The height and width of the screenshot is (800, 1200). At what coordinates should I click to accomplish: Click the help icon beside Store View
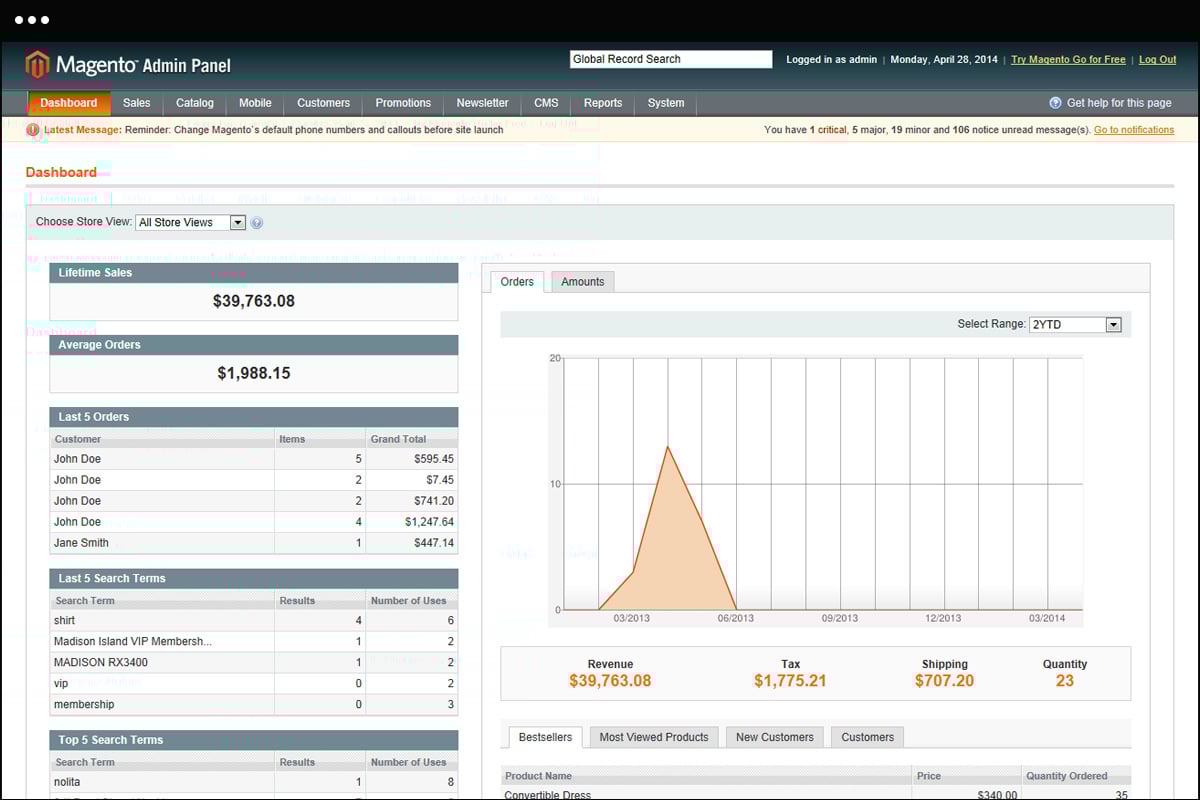pyautogui.click(x=257, y=223)
